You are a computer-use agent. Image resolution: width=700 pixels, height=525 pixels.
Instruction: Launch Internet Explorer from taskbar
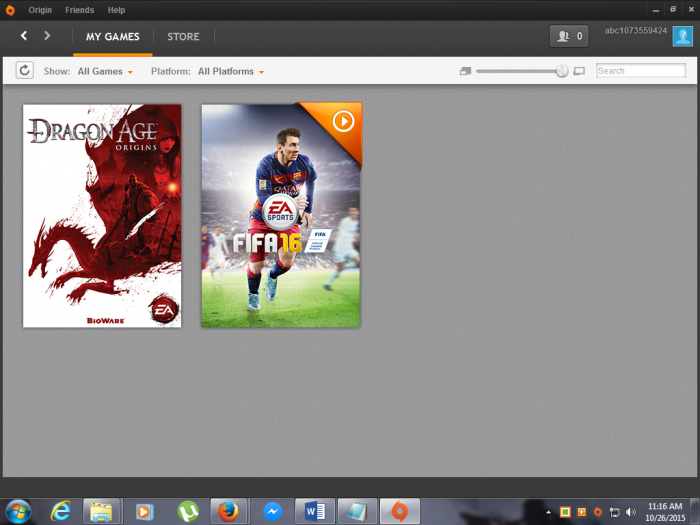pos(60,512)
